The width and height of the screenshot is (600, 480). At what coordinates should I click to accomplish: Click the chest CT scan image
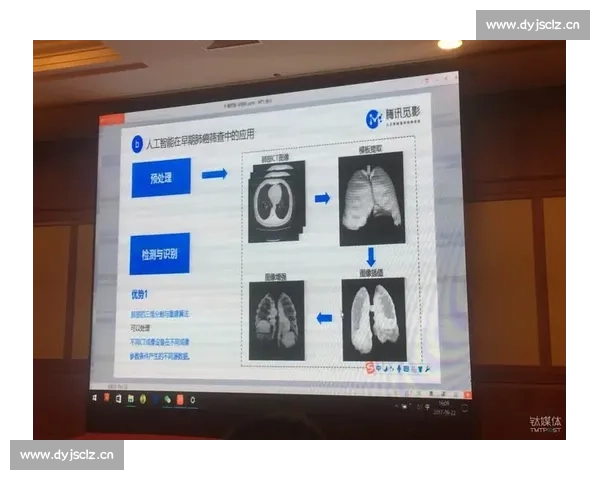pyautogui.click(x=277, y=202)
